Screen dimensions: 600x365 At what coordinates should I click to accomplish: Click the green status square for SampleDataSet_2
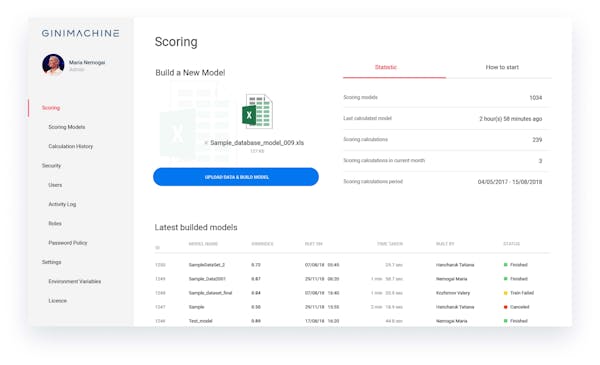(x=505, y=265)
